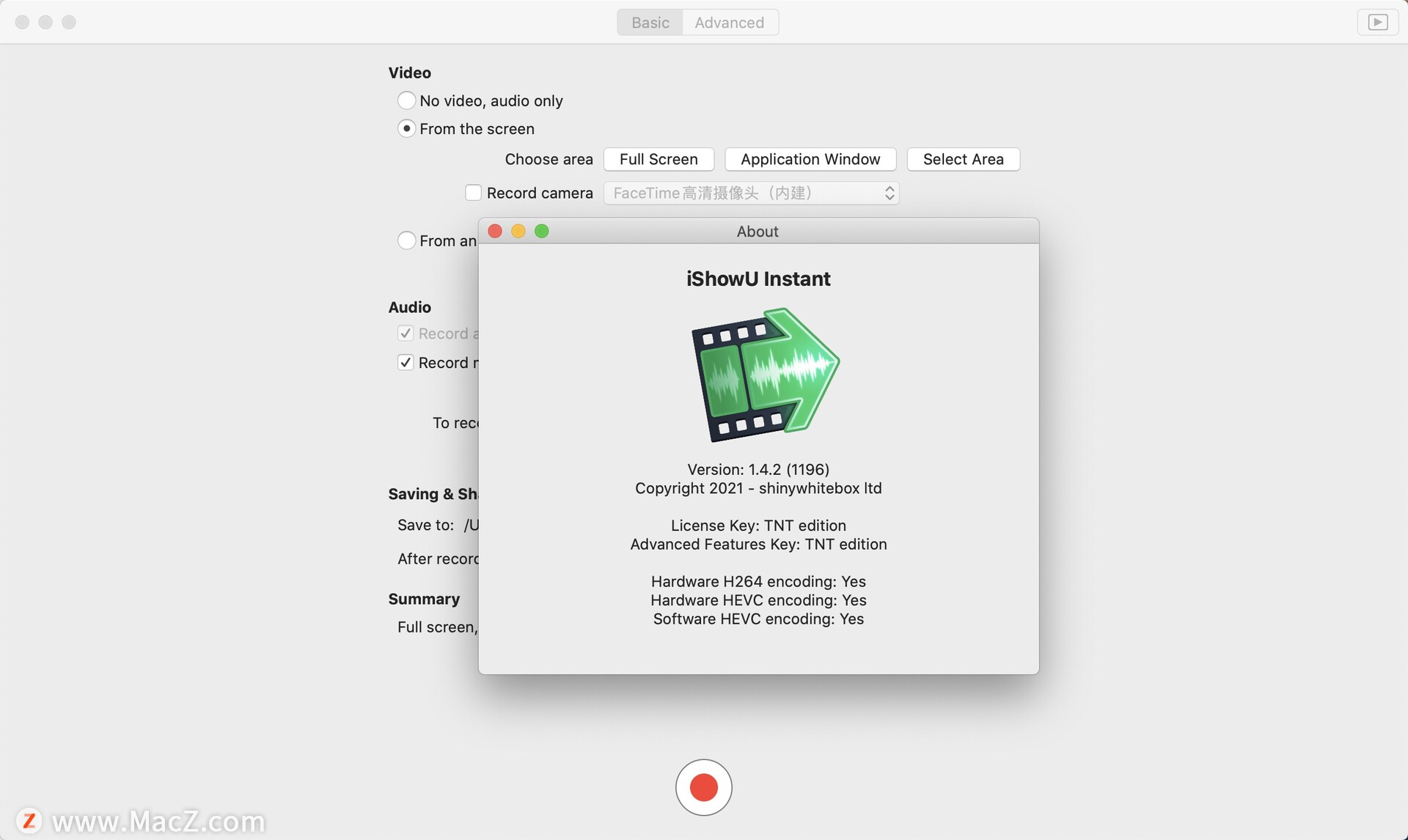
Task: Click the Choose area label
Action: [549, 159]
